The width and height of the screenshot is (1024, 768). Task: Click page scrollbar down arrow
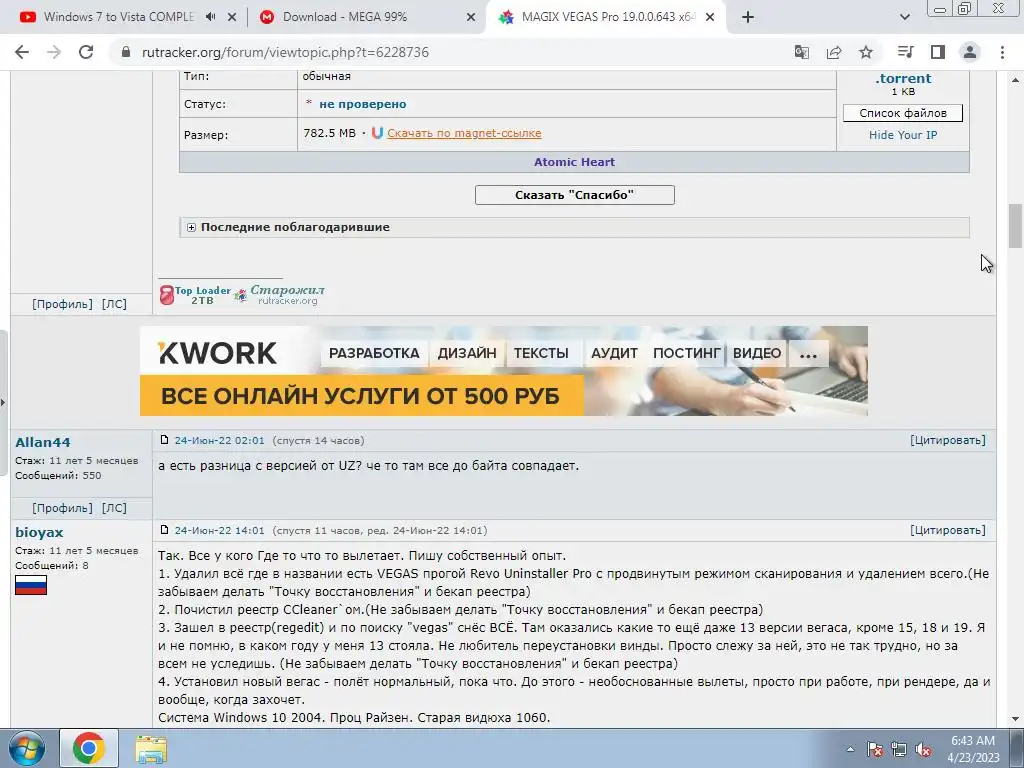tap(1016, 719)
